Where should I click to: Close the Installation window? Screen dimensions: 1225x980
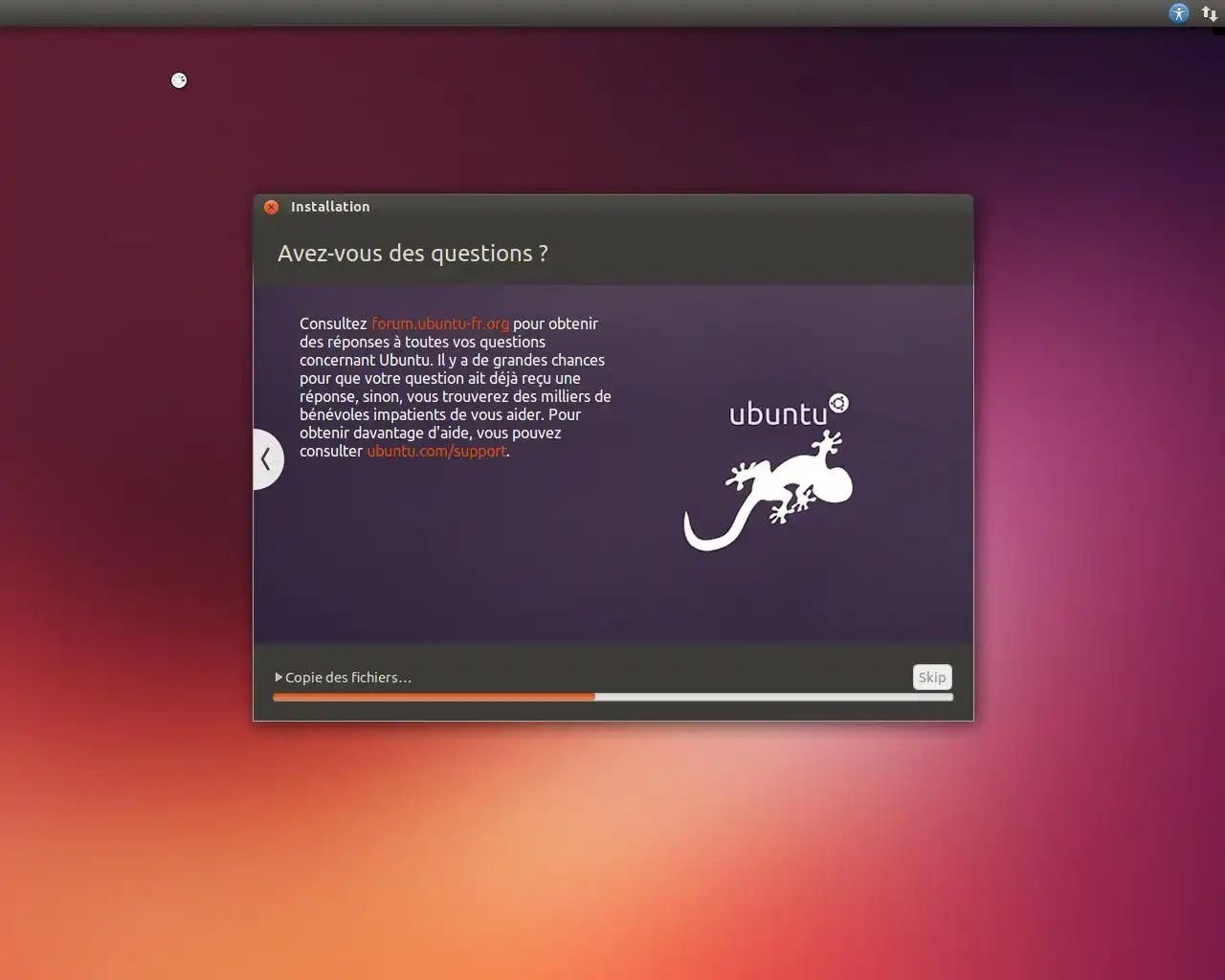tap(272, 207)
